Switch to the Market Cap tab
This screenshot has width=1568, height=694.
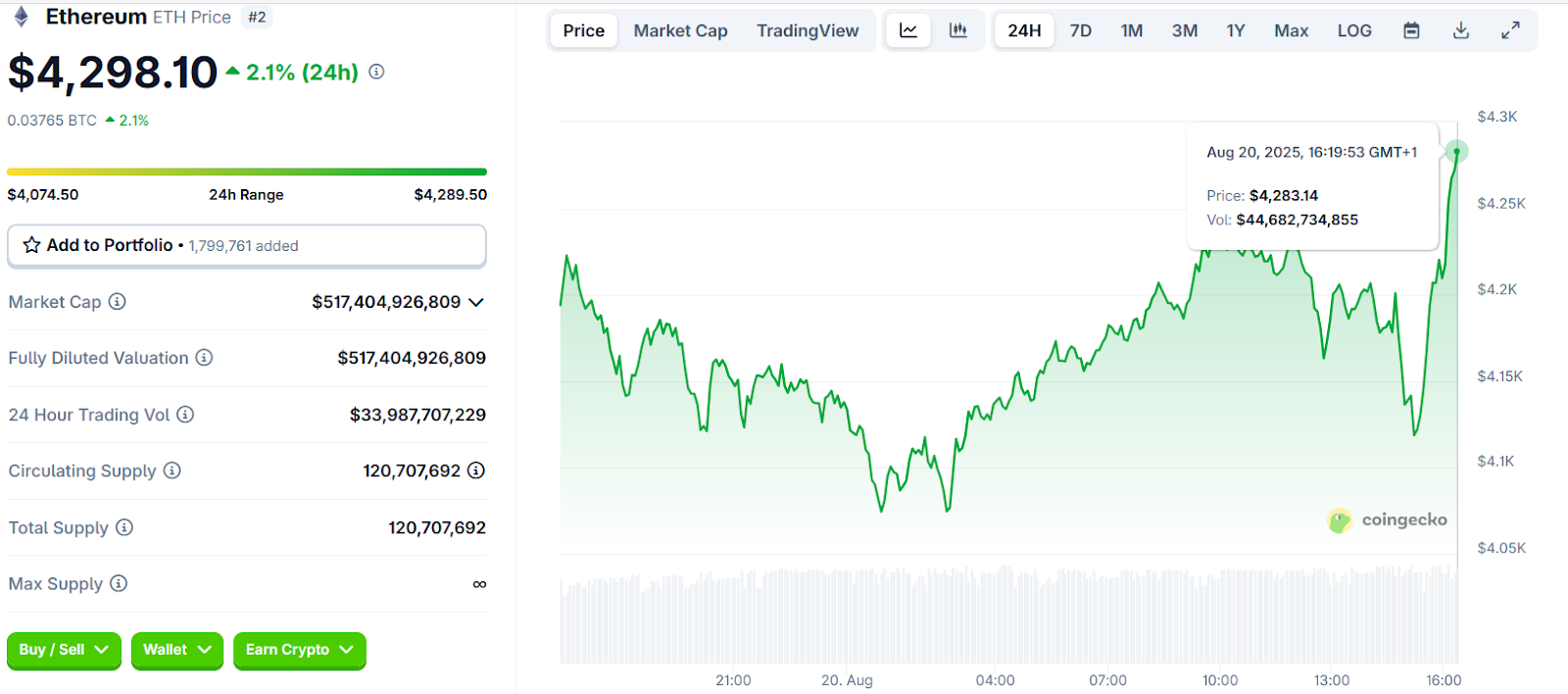pos(680,30)
